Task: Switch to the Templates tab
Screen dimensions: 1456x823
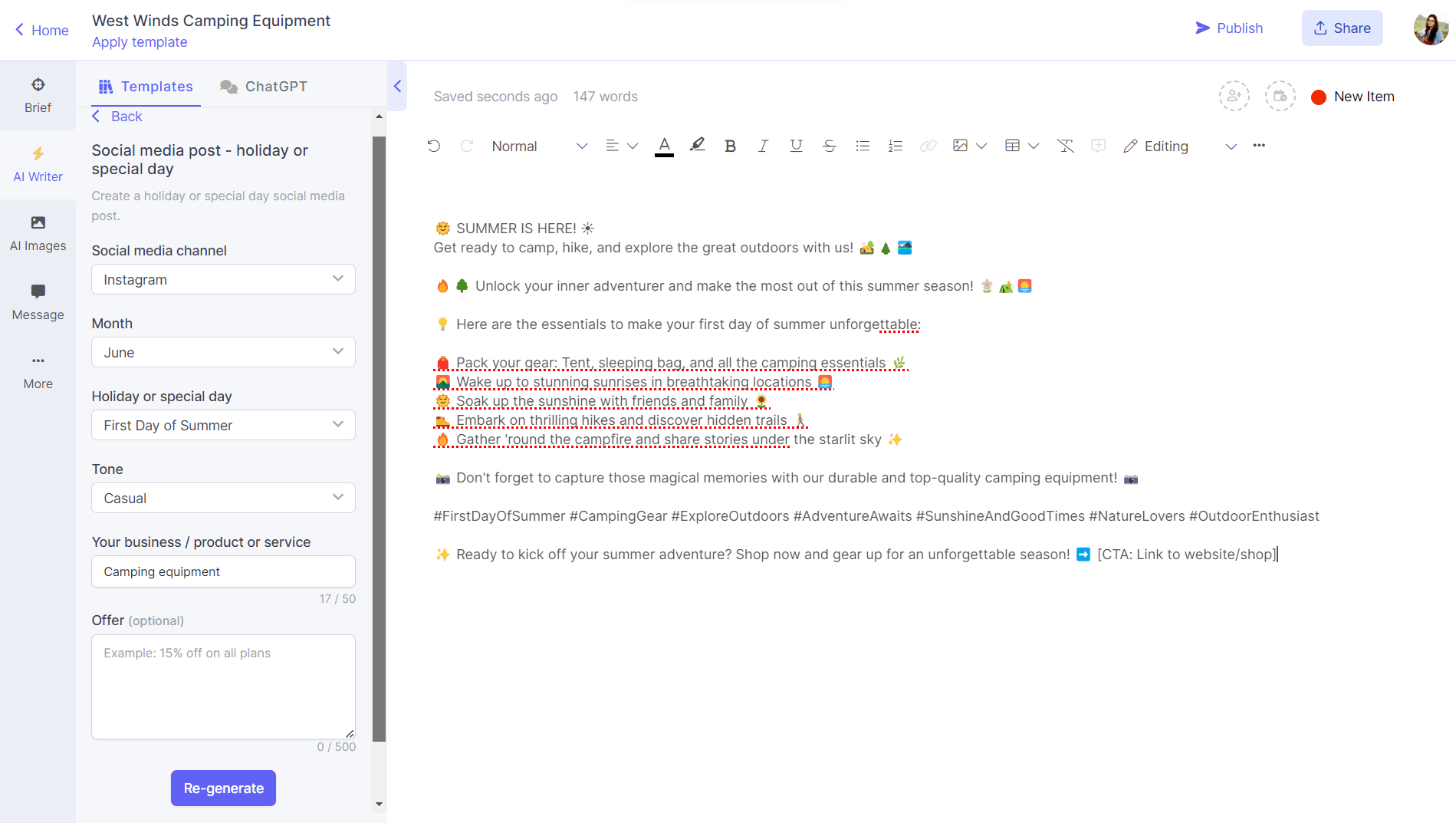Action: tap(146, 86)
